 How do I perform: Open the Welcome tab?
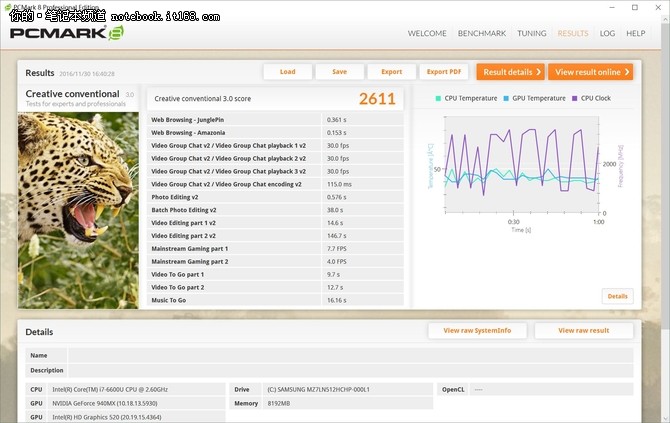click(427, 33)
